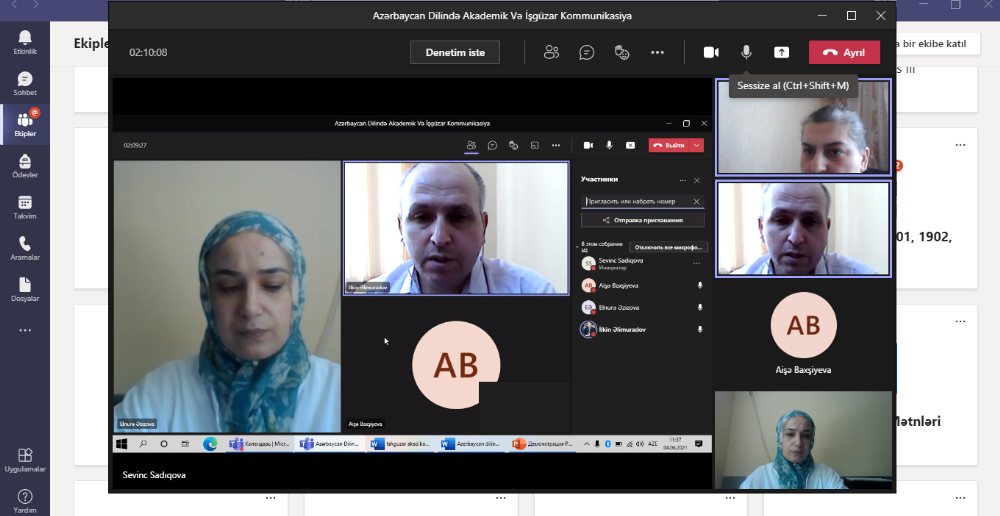Toggle mic icon beside Elnurə Əzizova in list

[700, 307]
